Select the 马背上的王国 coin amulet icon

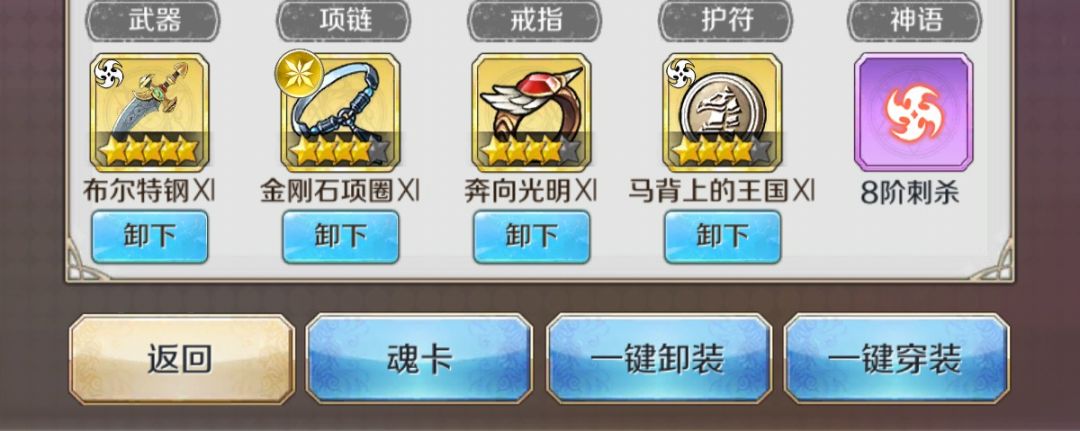[723, 112]
